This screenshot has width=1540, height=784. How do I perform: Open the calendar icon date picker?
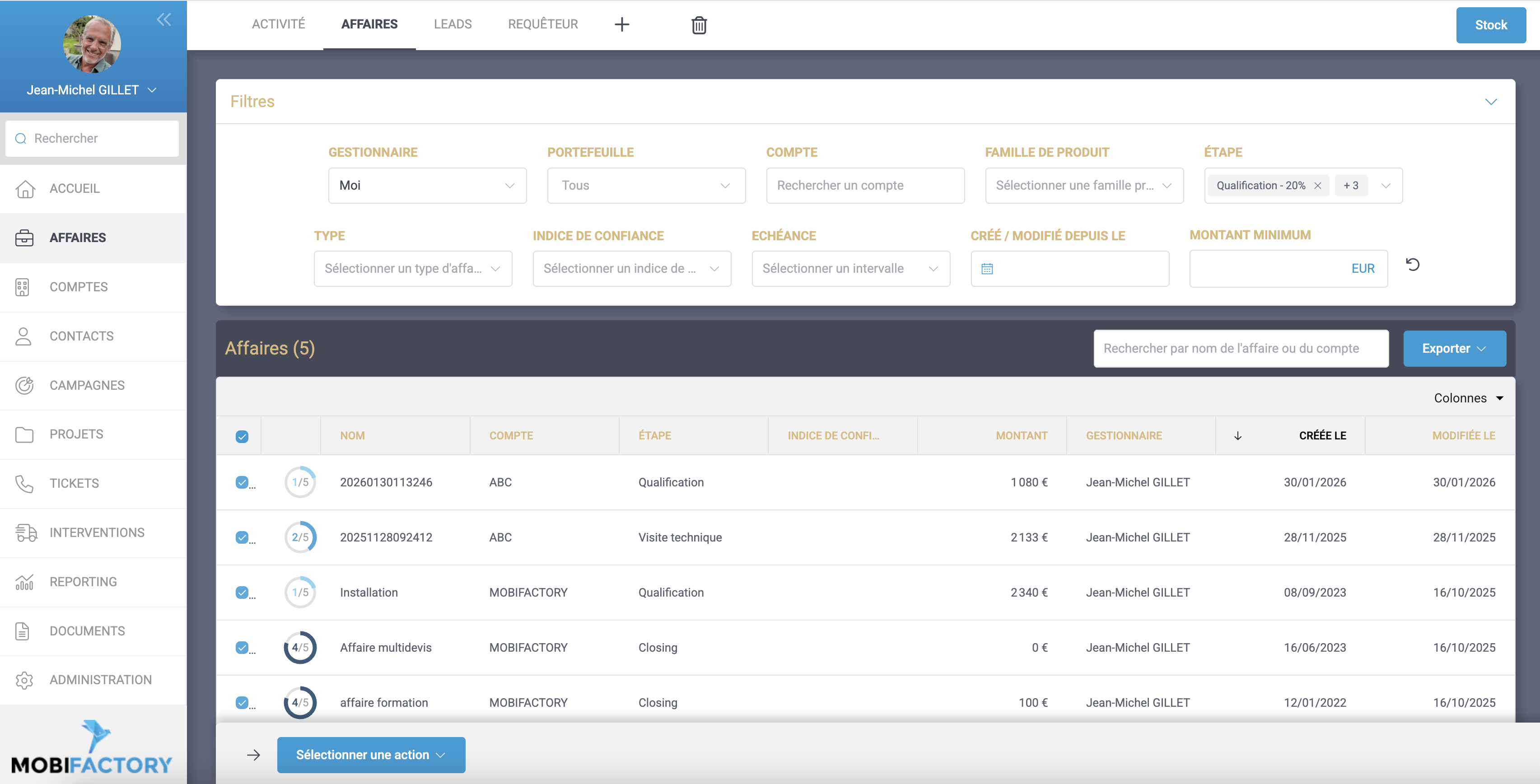point(987,269)
